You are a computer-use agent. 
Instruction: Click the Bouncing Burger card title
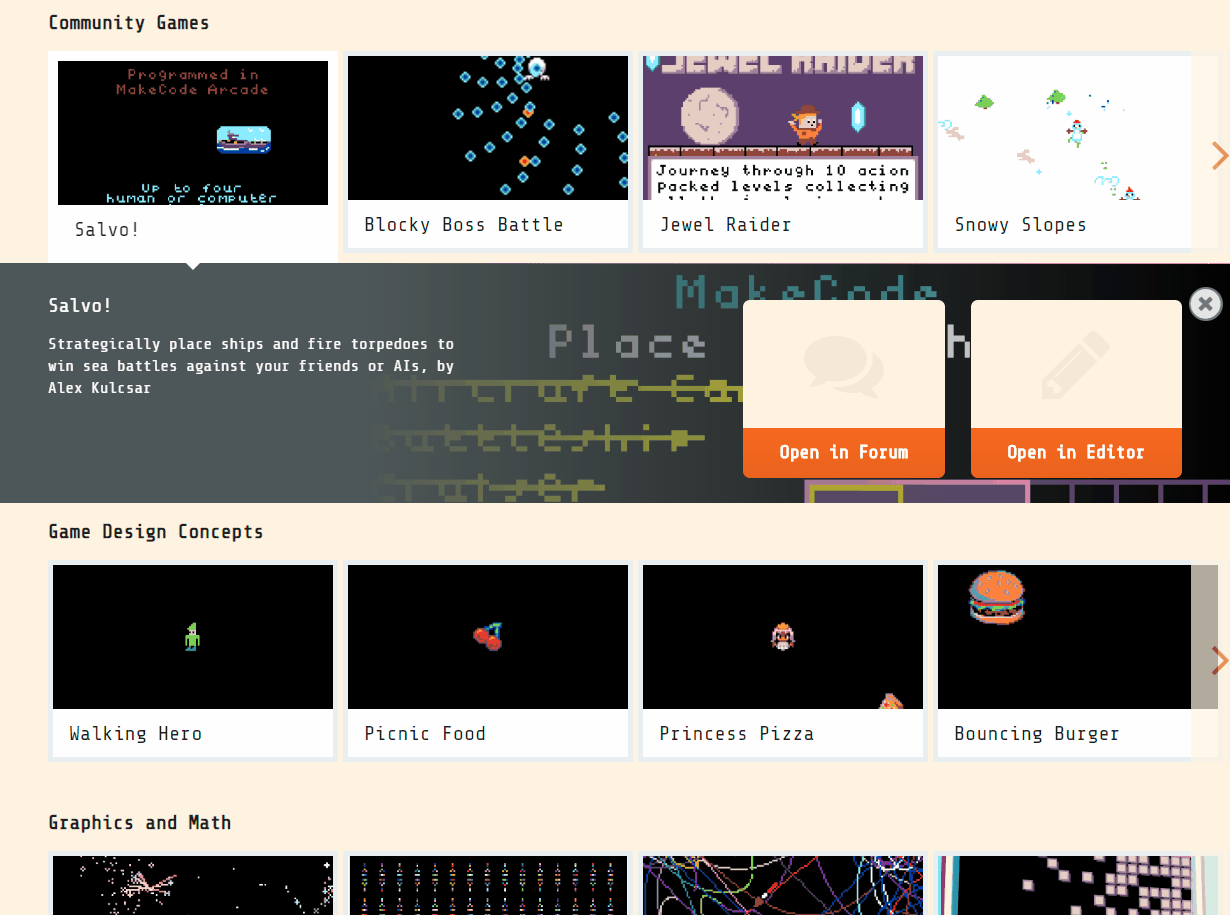tap(1037, 734)
